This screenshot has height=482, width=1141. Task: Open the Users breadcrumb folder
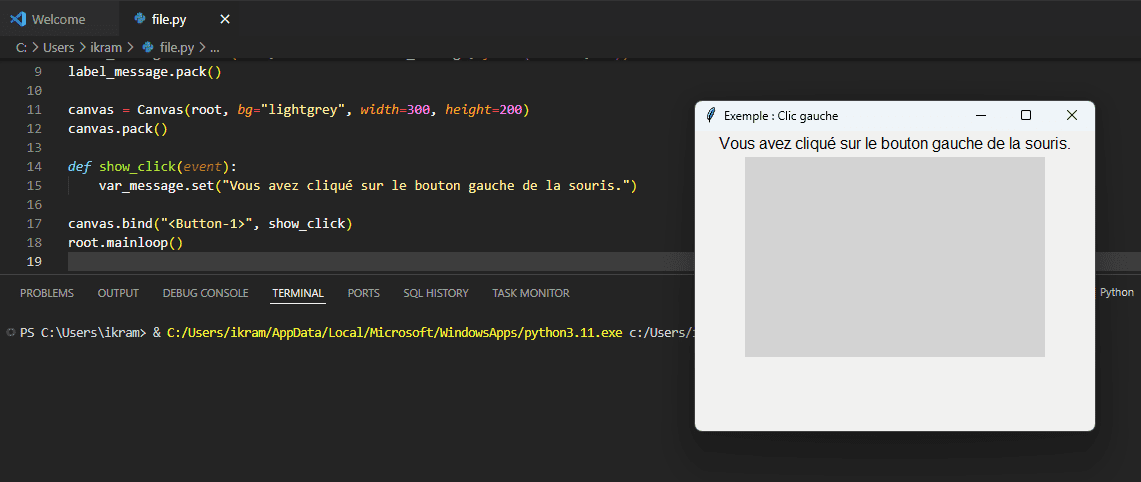click(59, 48)
